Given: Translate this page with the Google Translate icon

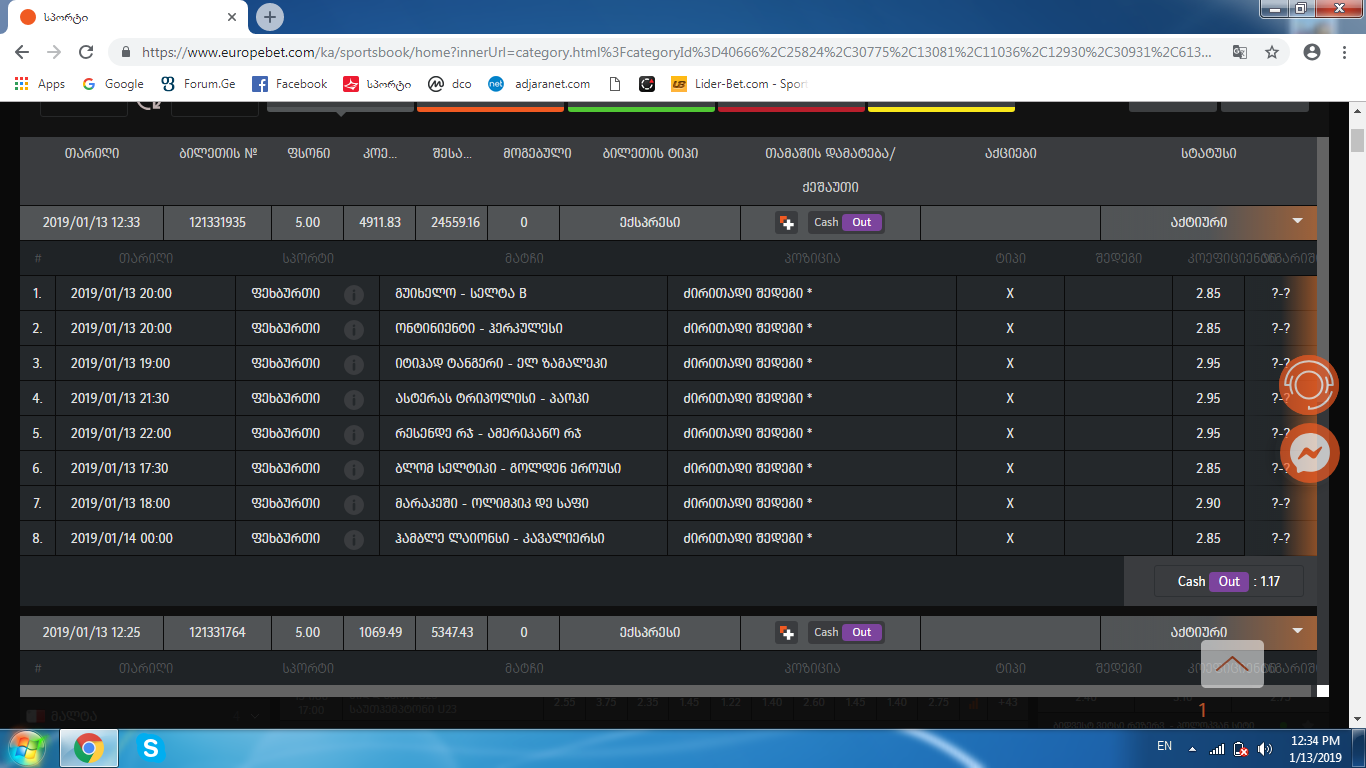Looking at the screenshot, I should coord(1240,52).
